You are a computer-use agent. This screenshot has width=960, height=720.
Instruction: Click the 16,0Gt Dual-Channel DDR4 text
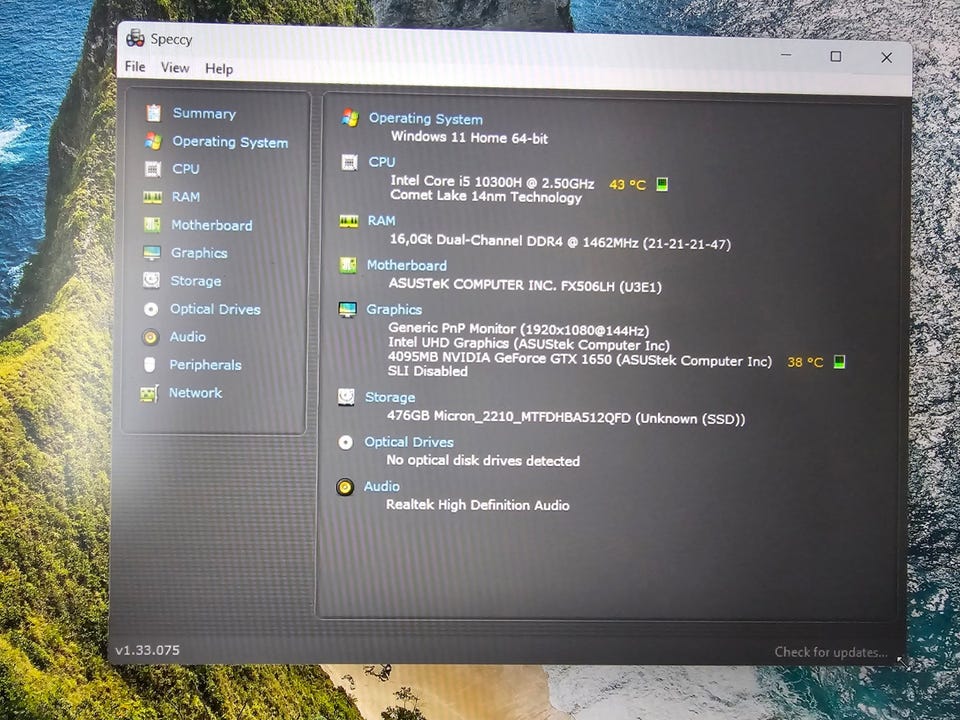tap(560, 241)
